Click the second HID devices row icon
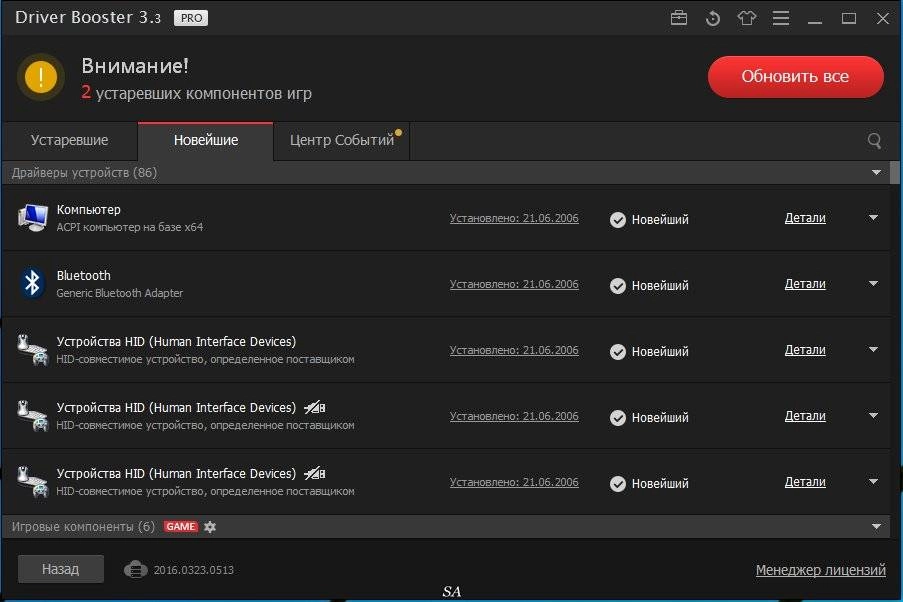Screen dimensions: 903x602 (32, 415)
